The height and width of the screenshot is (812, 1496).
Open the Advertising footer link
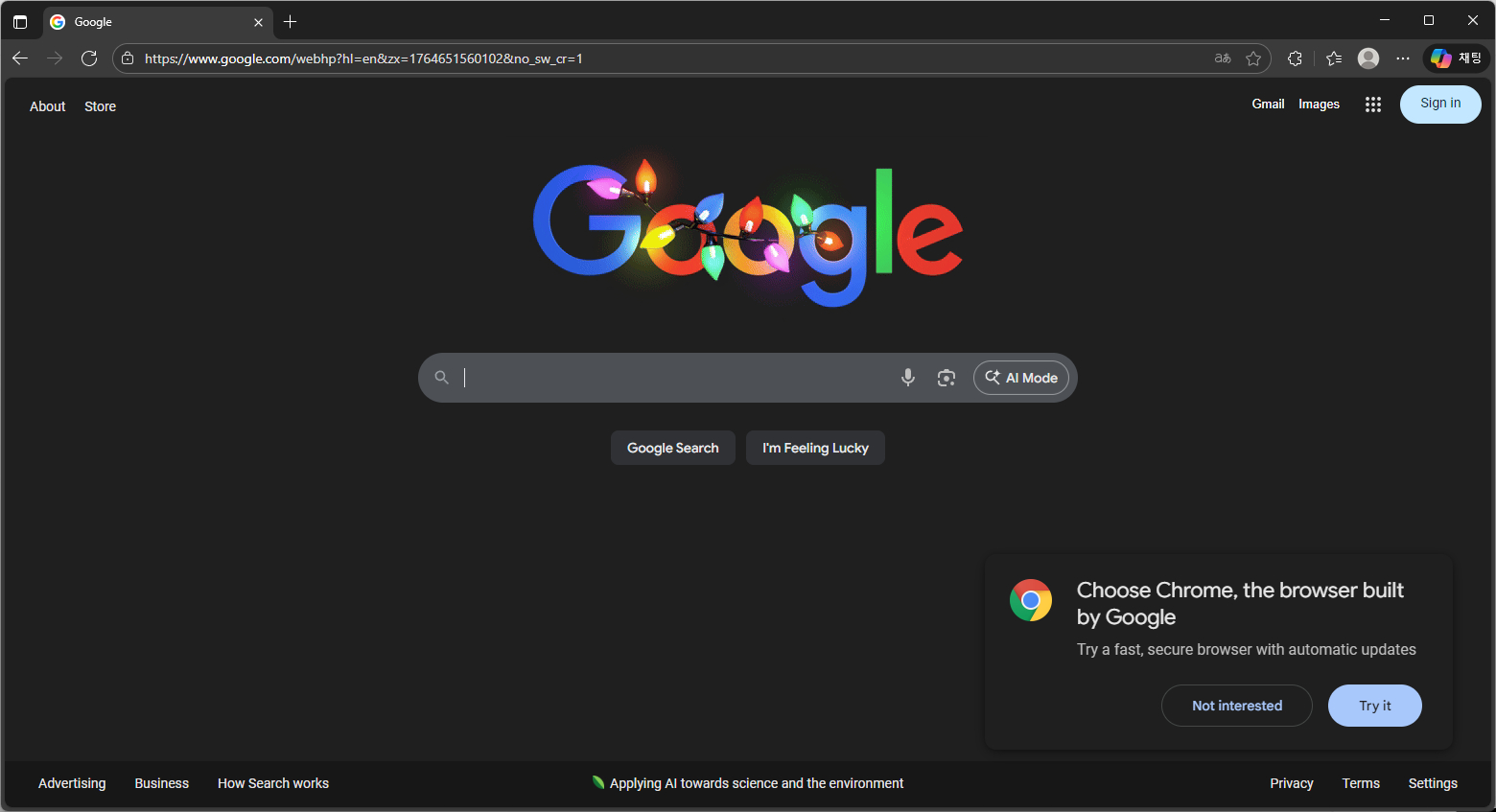click(x=72, y=783)
